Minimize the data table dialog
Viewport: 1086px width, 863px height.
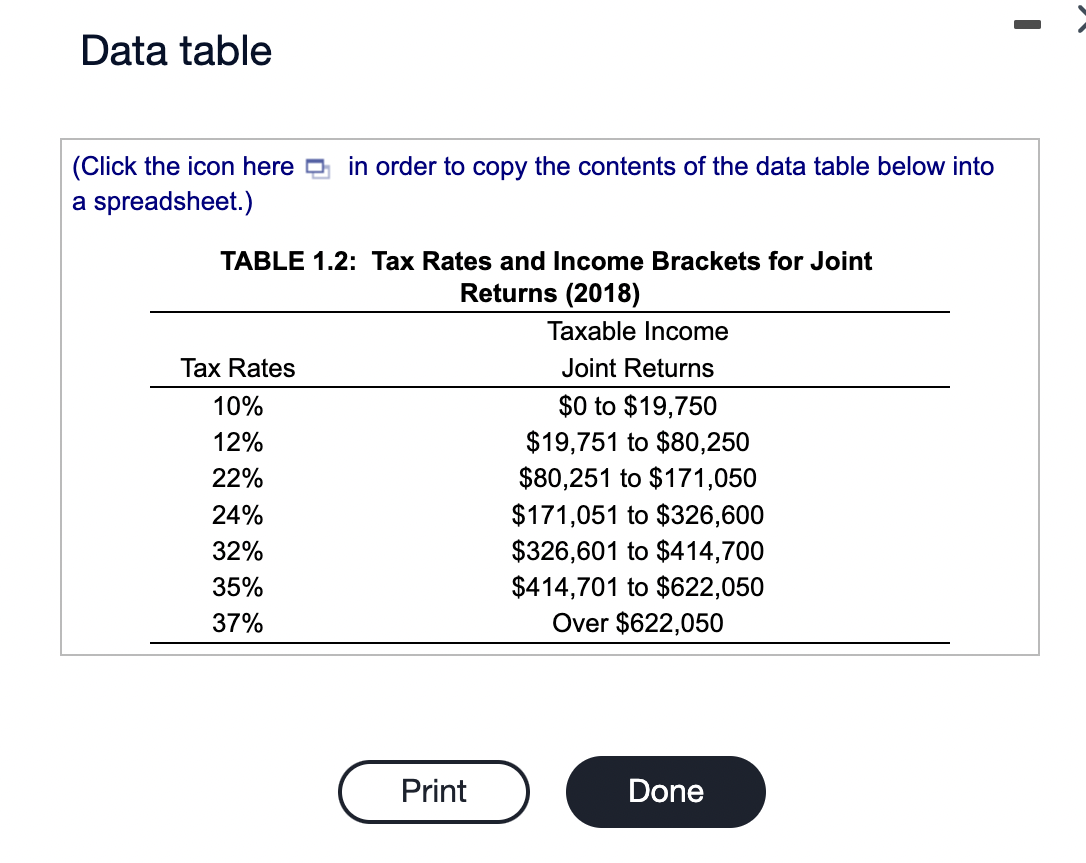coord(1027,24)
